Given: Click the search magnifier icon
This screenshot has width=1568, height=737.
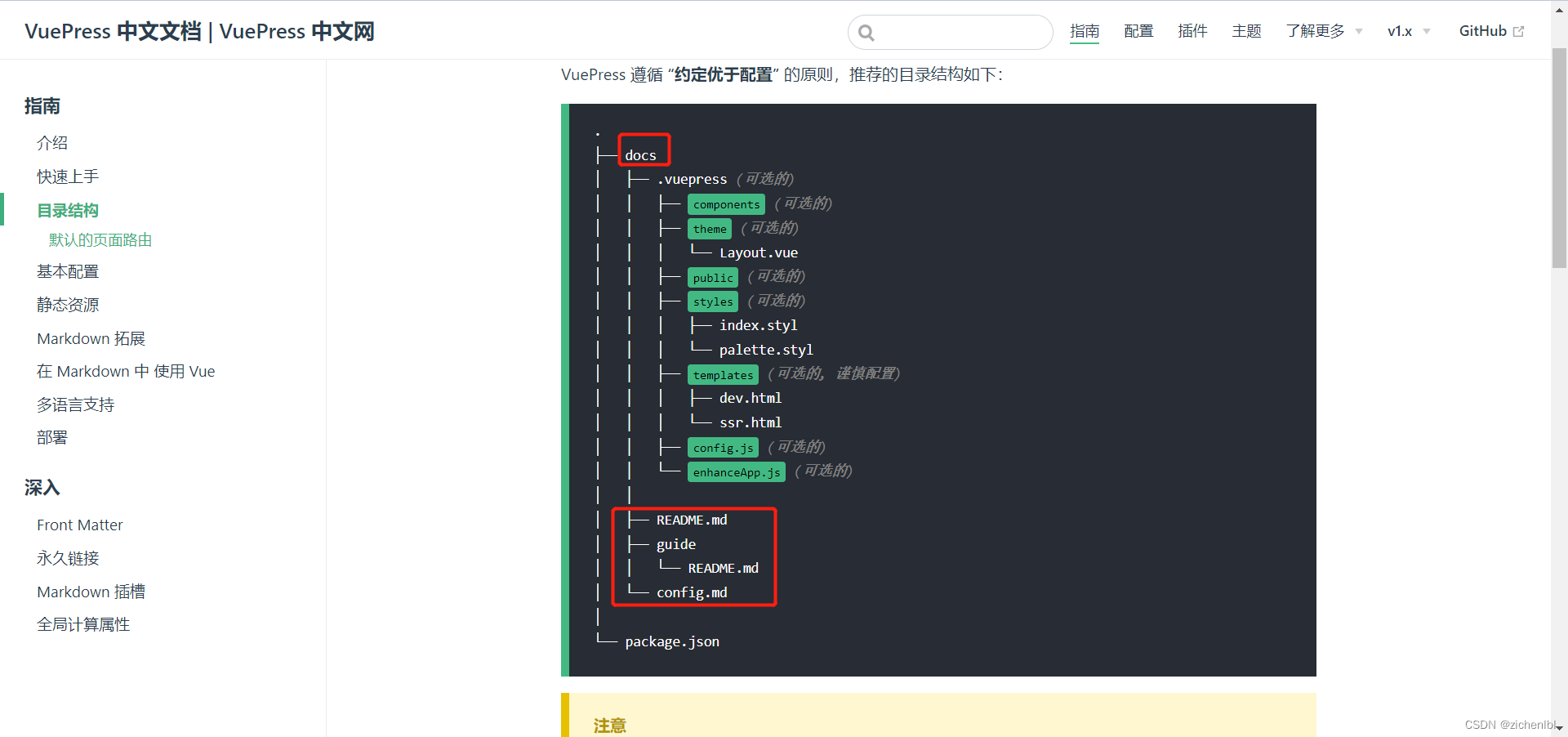Looking at the screenshot, I should coord(866,33).
